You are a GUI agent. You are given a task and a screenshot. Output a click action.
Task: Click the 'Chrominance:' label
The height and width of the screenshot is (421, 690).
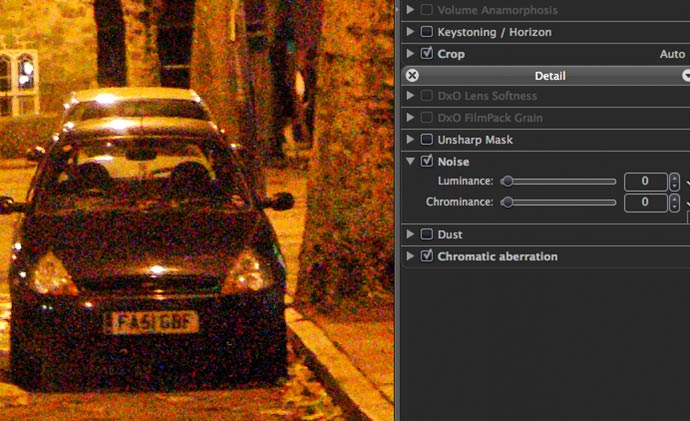coord(459,202)
